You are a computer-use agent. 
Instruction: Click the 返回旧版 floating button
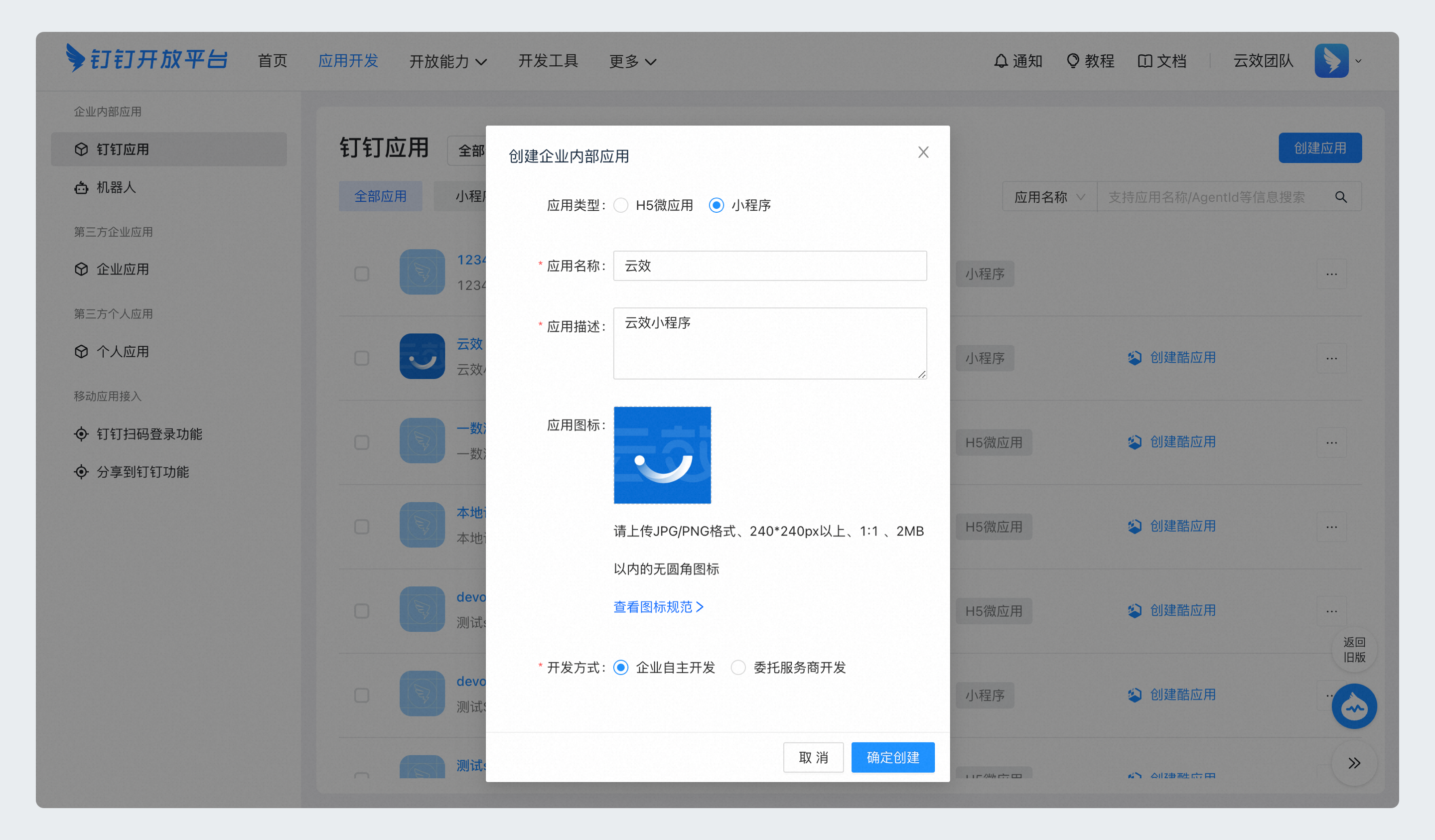click(x=1354, y=650)
